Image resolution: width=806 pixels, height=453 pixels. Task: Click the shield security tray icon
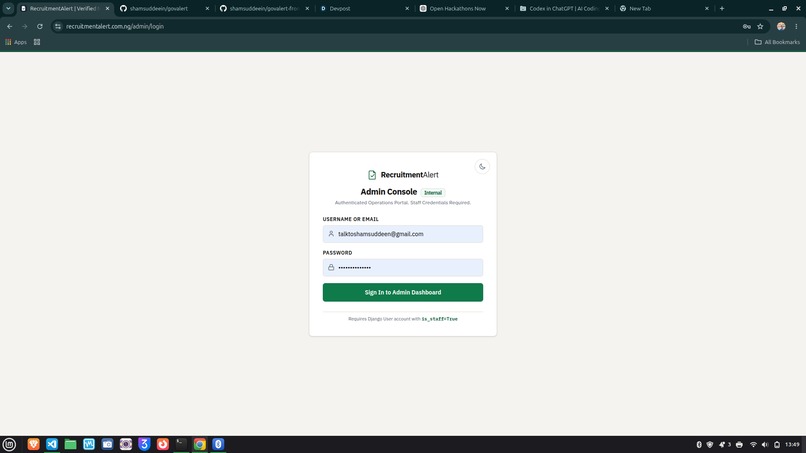[x=710, y=445]
